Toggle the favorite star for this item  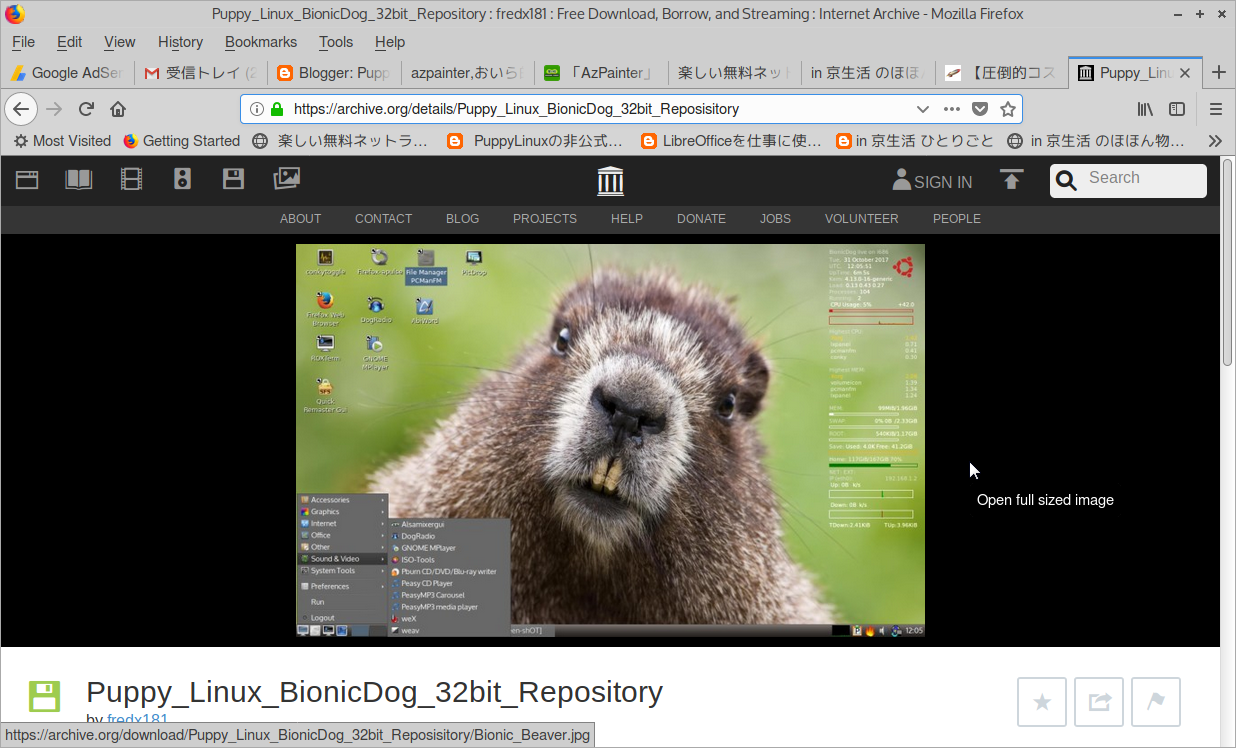coord(1041,701)
